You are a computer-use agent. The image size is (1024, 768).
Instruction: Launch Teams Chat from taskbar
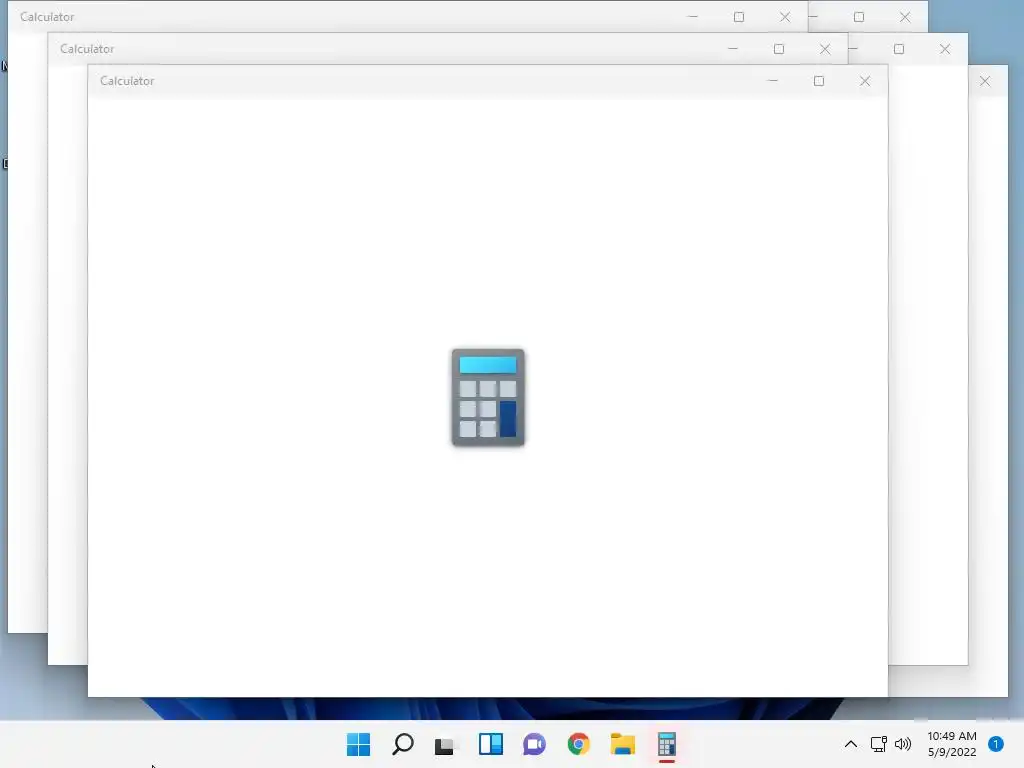tap(534, 744)
